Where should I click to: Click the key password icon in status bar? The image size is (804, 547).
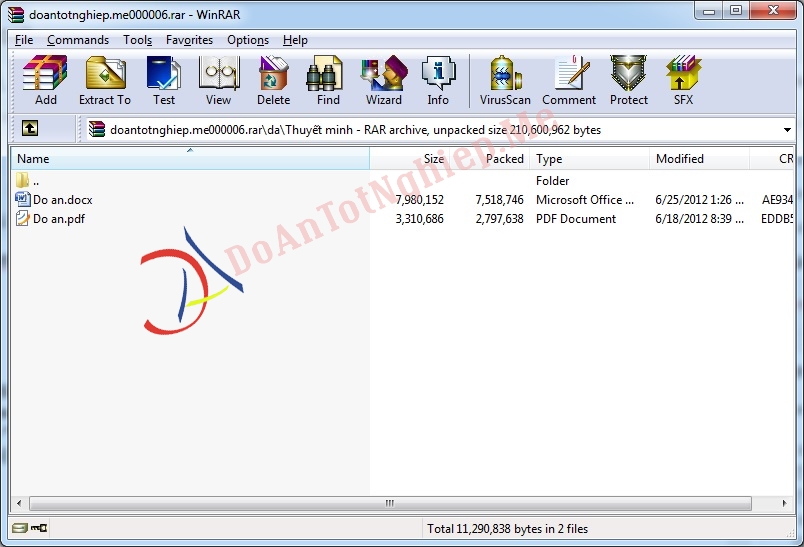point(39,528)
